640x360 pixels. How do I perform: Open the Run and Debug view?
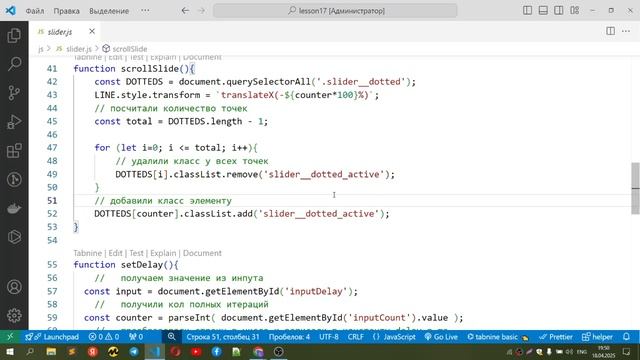(x=14, y=122)
